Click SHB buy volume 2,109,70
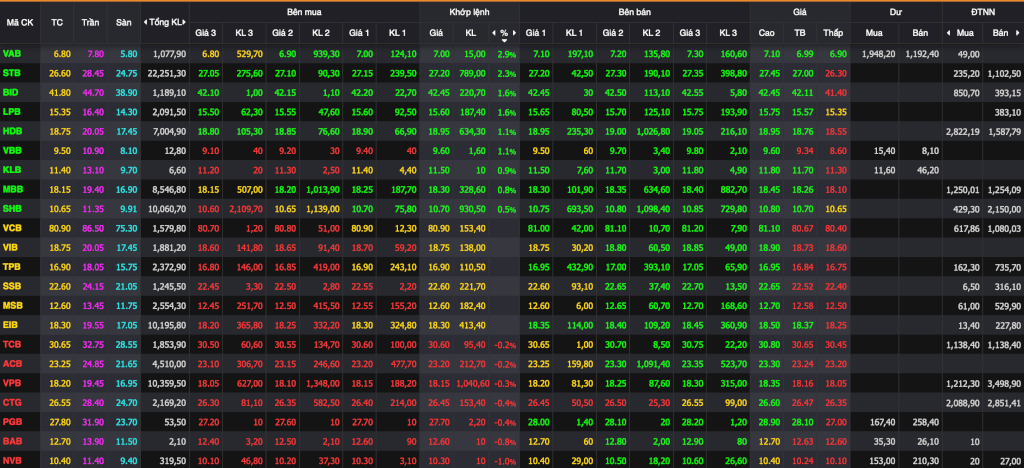1024x468 pixels. pos(244,209)
